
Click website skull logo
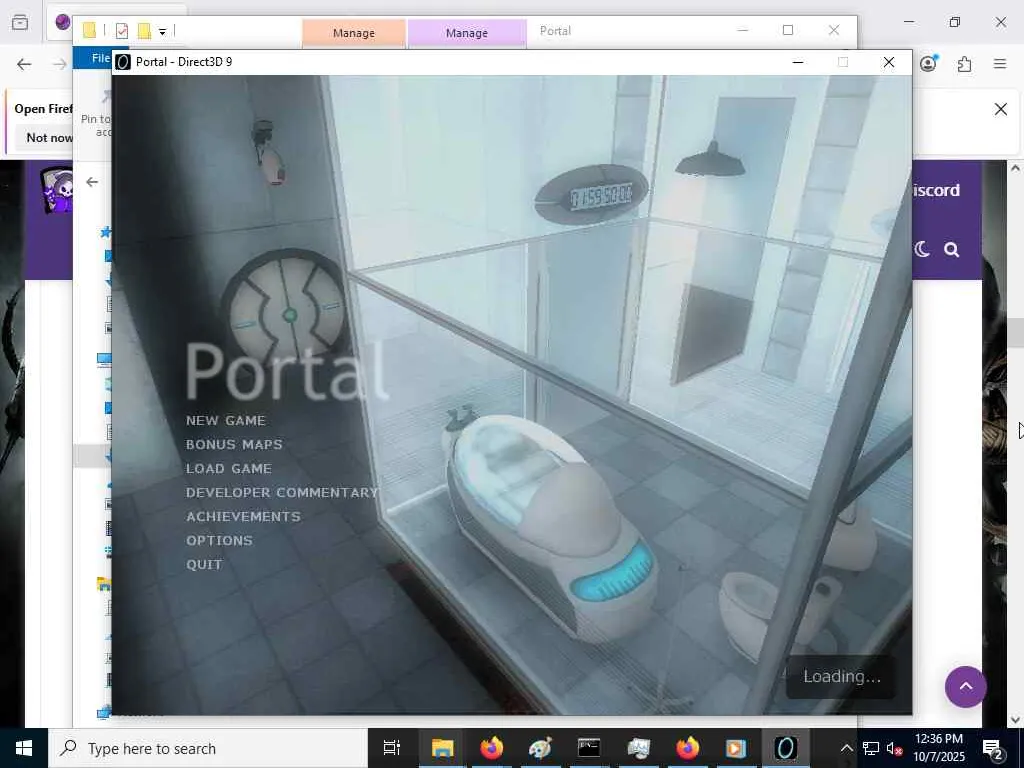(x=57, y=189)
